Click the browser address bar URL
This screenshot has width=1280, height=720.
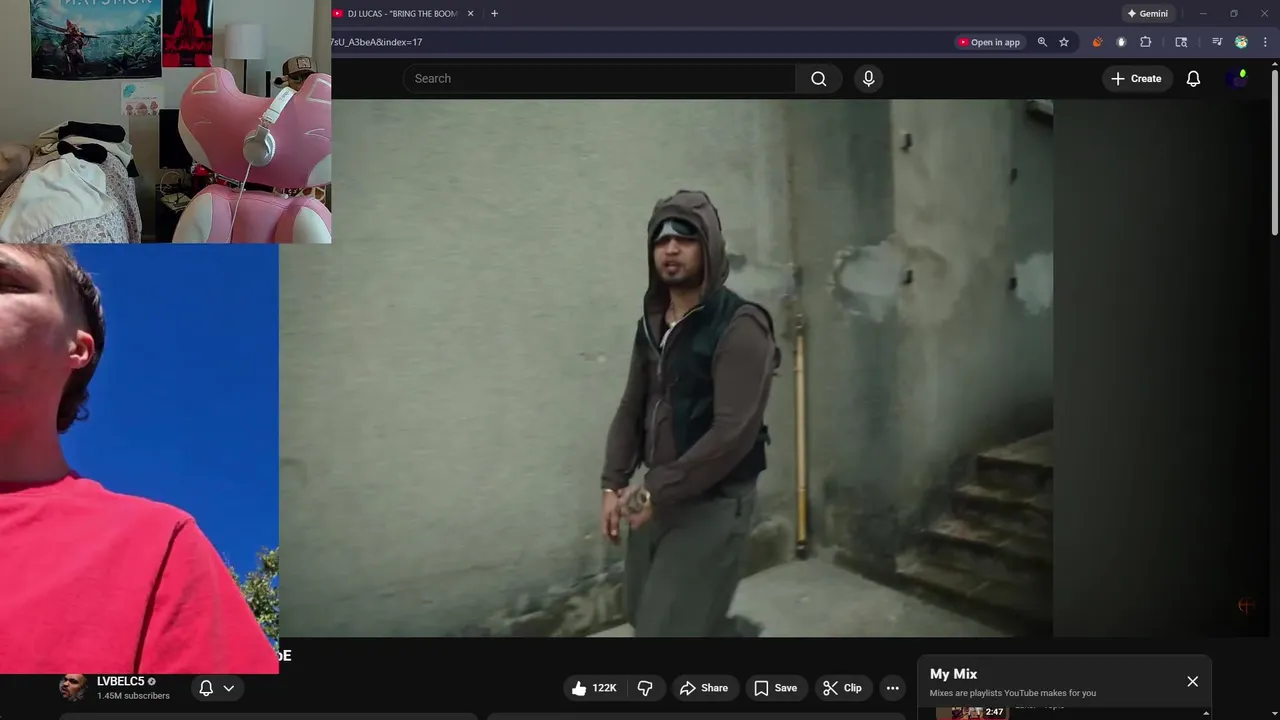[x=376, y=42]
